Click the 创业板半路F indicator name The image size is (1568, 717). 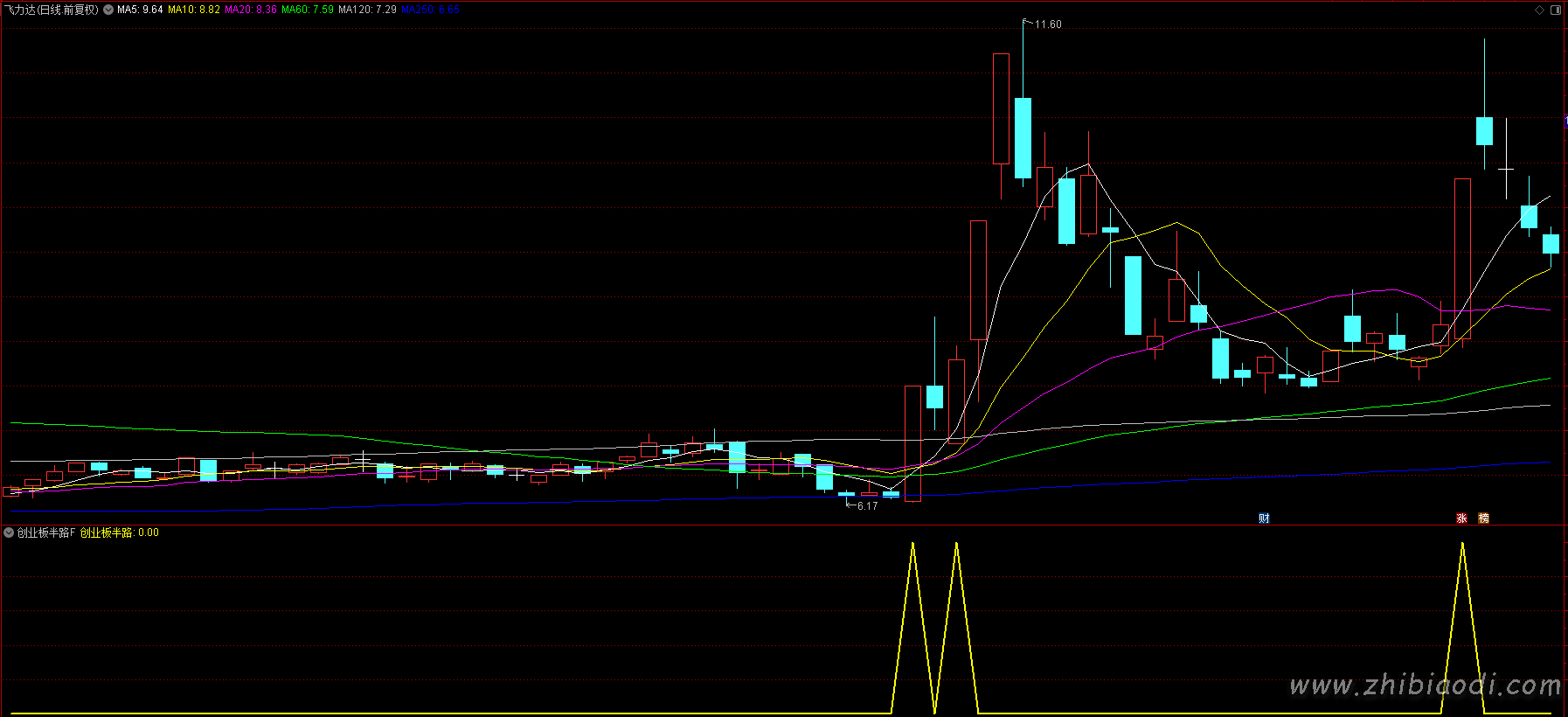[46, 533]
